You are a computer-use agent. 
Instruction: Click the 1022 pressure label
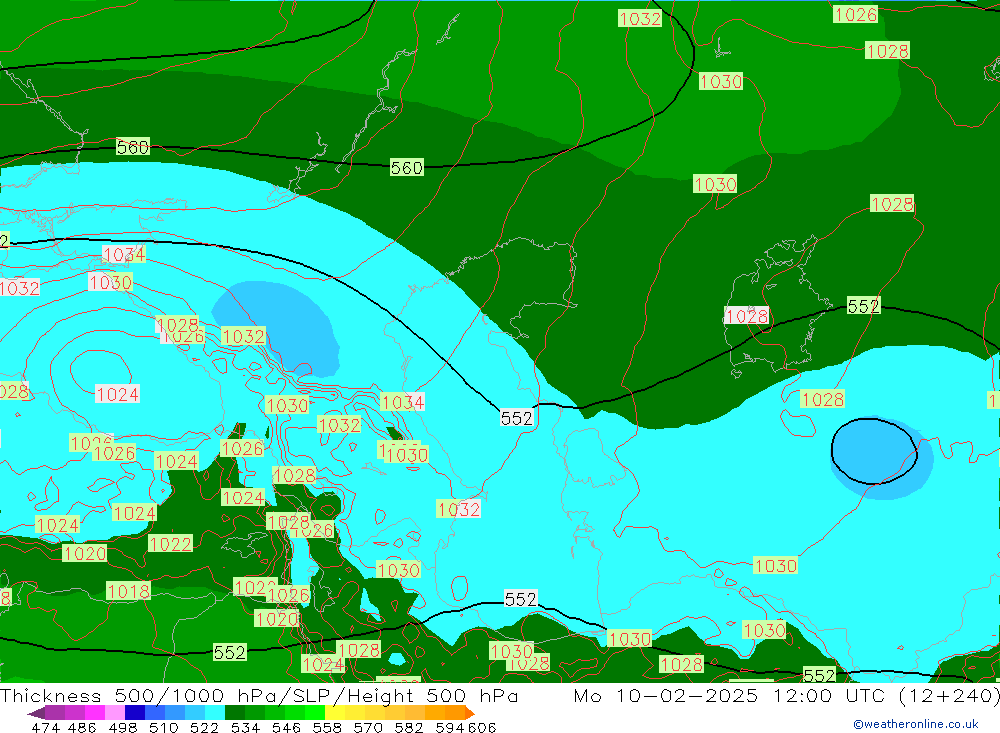[170, 544]
